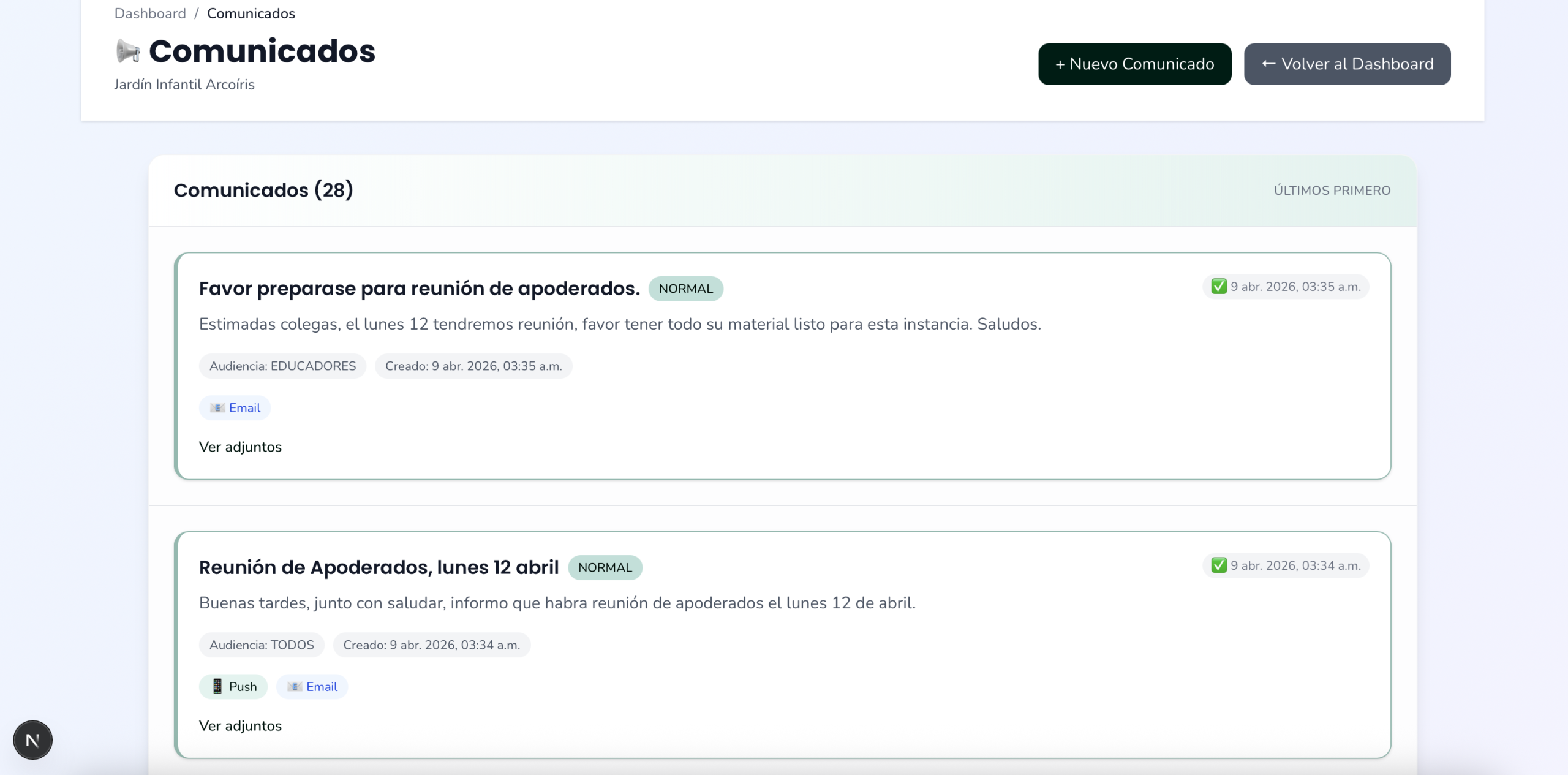This screenshot has width=1568, height=775.
Task: Click the green check icon on the 03:35 timestamp
Action: click(x=1219, y=287)
